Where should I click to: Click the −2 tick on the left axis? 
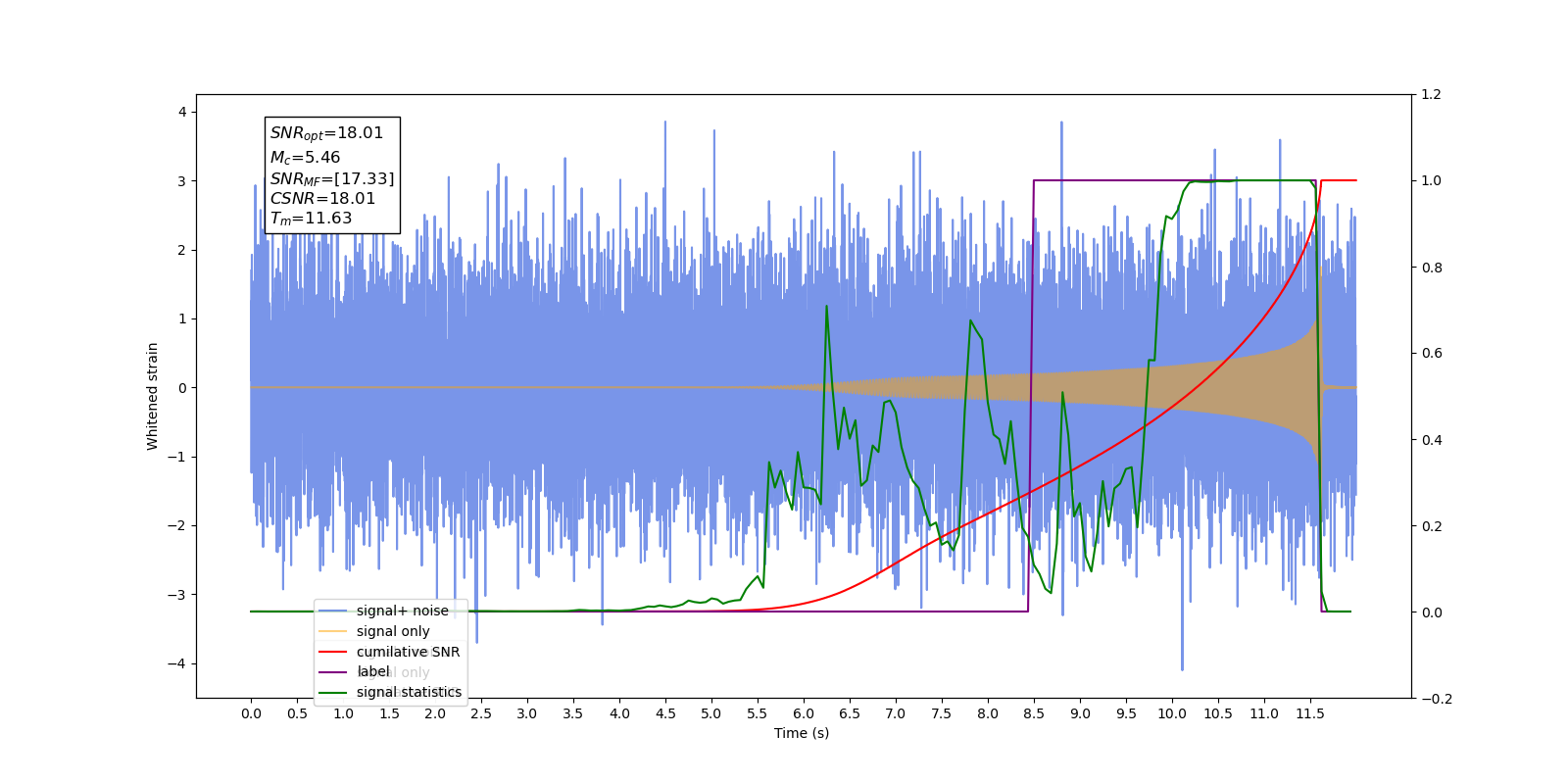177,525
